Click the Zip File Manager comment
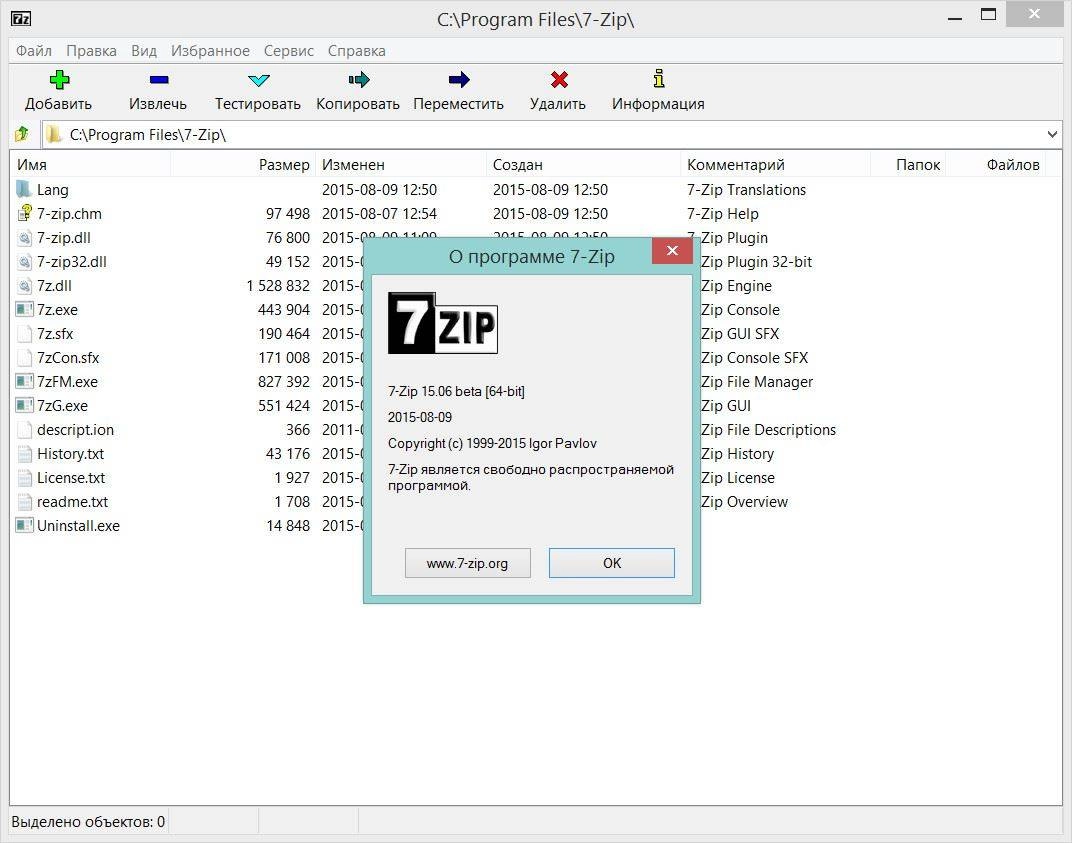Image resolution: width=1072 pixels, height=843 pixels. pos(758,382)
